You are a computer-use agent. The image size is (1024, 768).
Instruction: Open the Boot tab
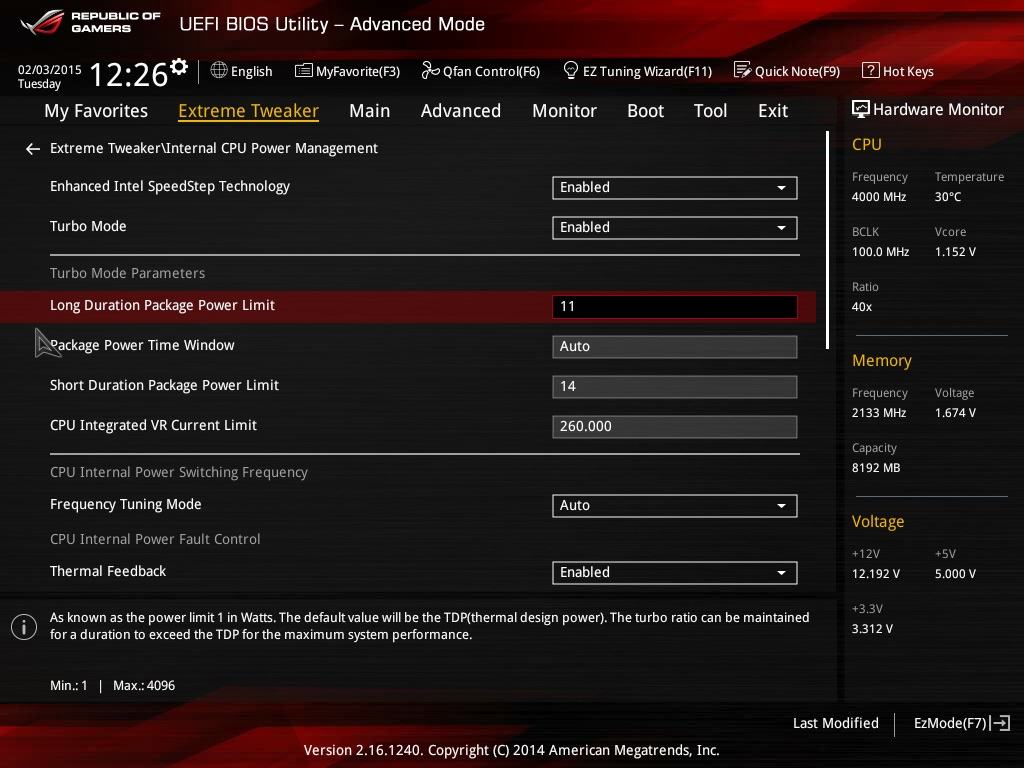pos(645,111)
